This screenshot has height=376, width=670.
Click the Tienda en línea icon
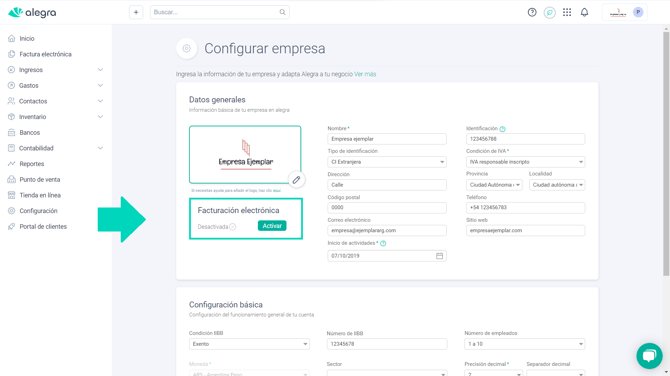(12, 195)
